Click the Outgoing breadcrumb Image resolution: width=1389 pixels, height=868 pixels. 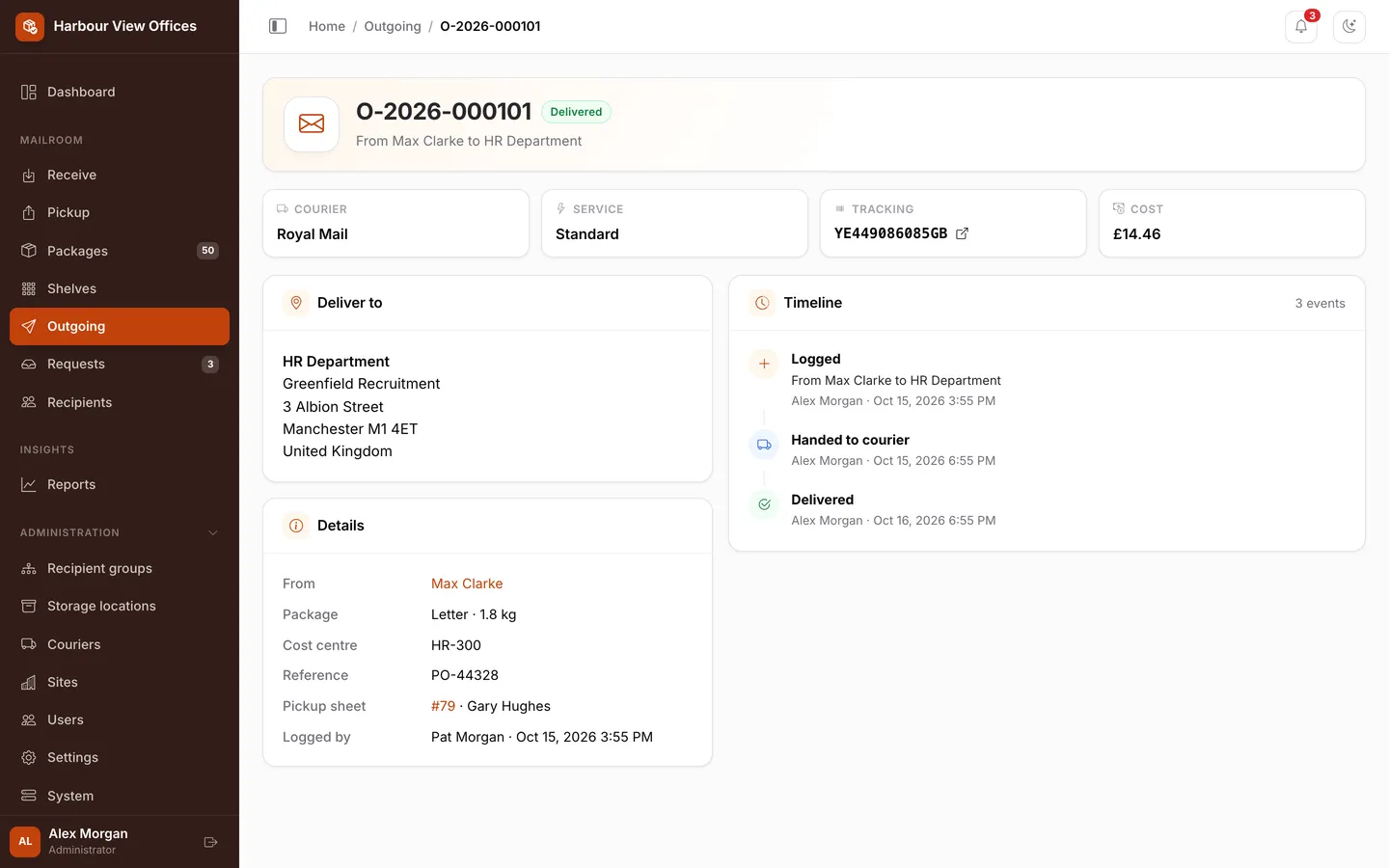393,26
